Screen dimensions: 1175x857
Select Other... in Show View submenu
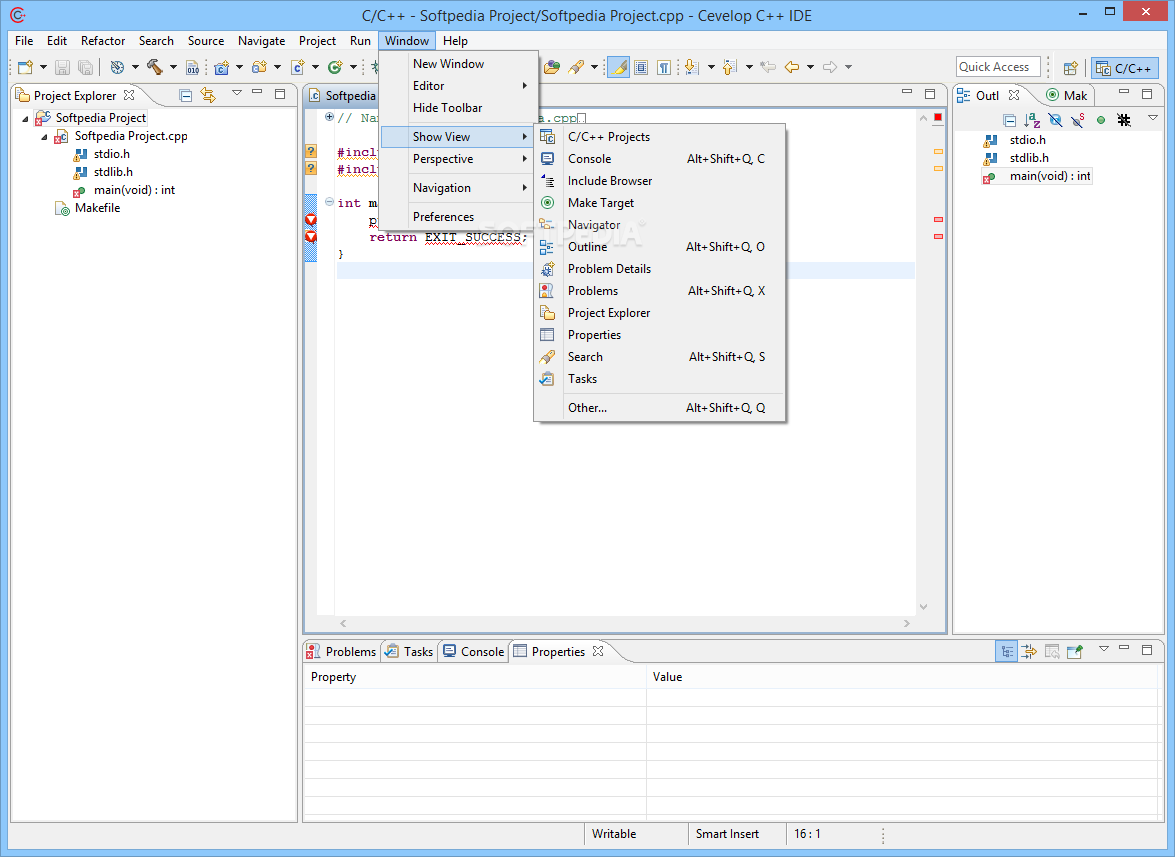(660, 408)
